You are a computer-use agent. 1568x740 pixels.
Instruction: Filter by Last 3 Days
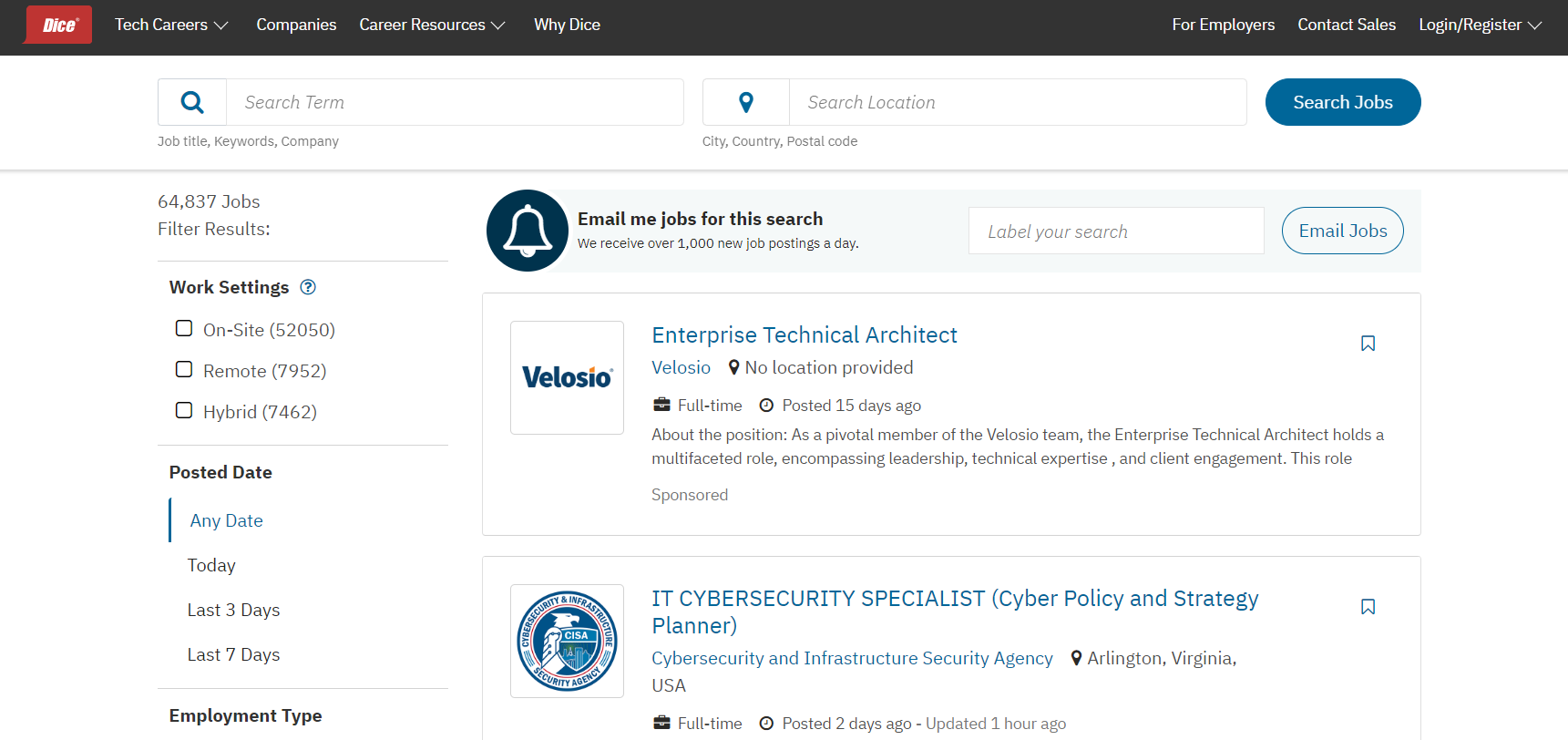tap(233, 610)
